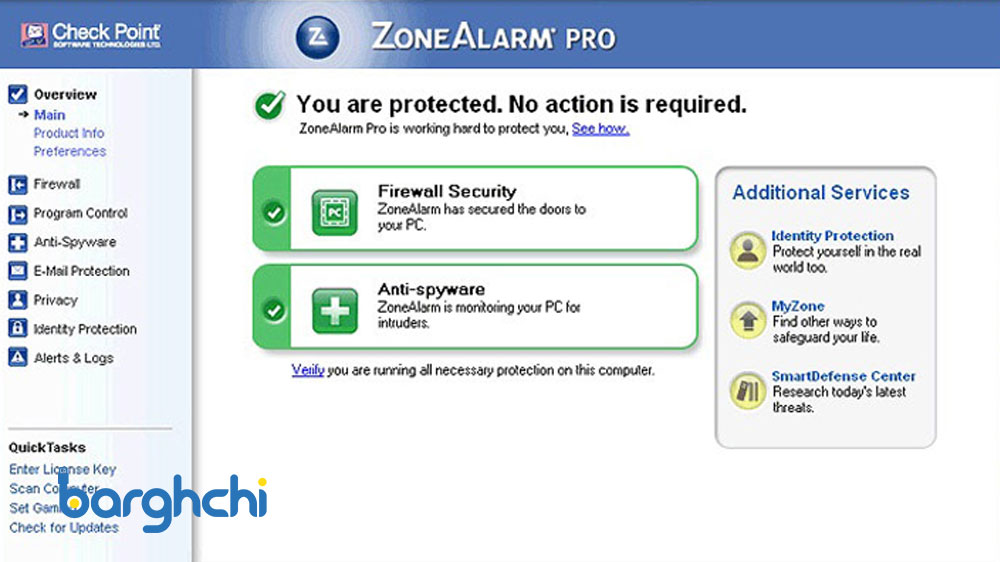This screenshot has height=562, width=1000.
Task: Click the Anti-spyware green status checkmark
Action: point(273,310)
